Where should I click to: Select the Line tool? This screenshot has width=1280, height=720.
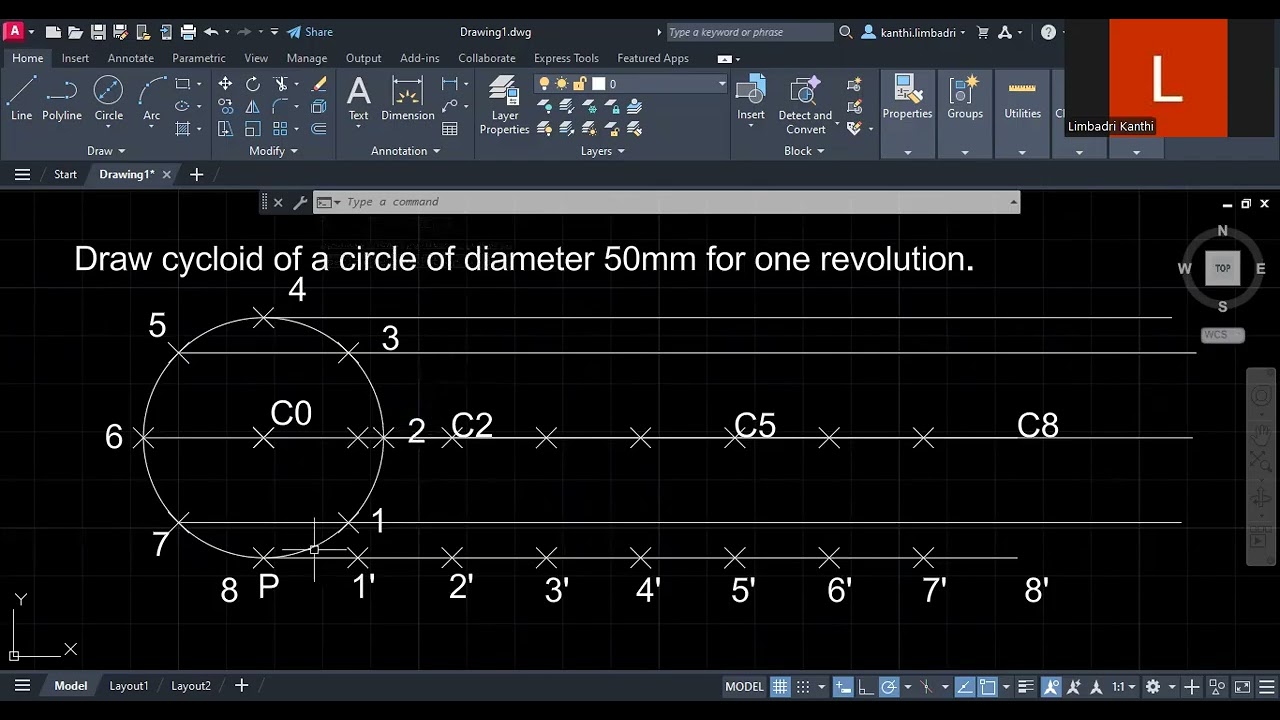(21, 98)
